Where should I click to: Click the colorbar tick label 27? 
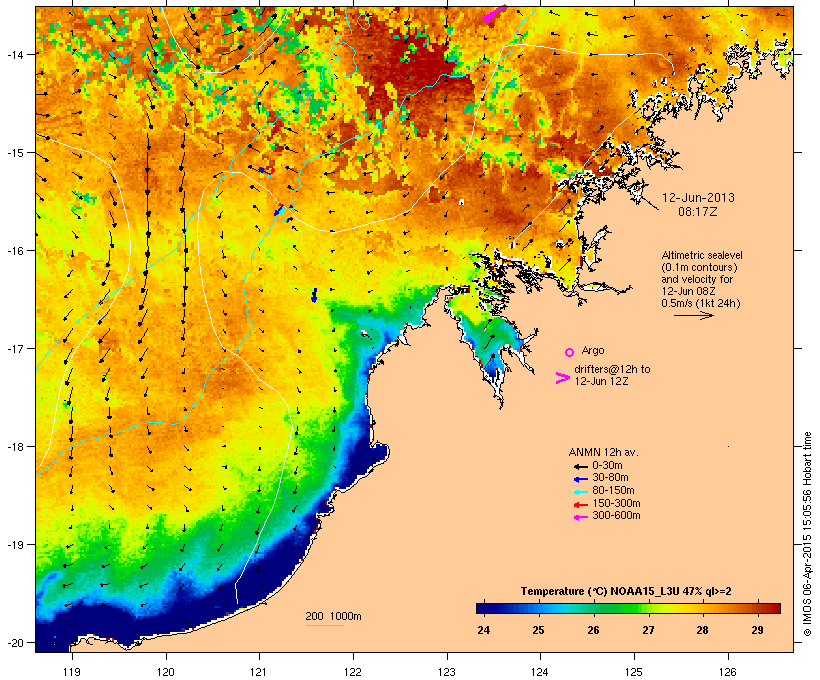[x=648, y=630]
